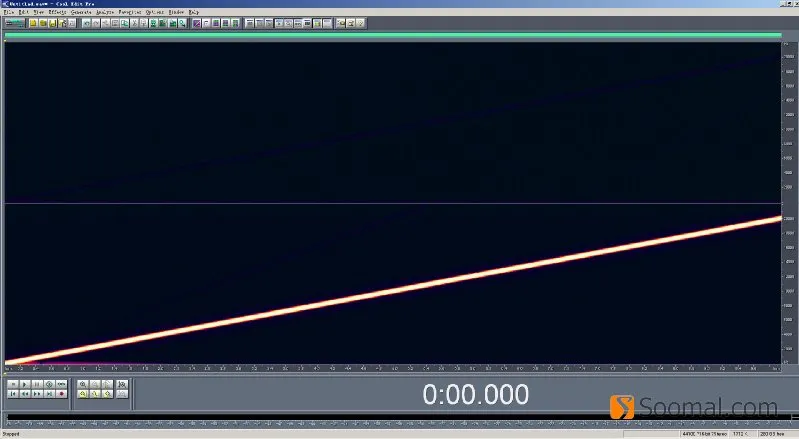This screenshot has height=439, width=799.
Task: Open the Options menu
Action: [x=154, y=12]
